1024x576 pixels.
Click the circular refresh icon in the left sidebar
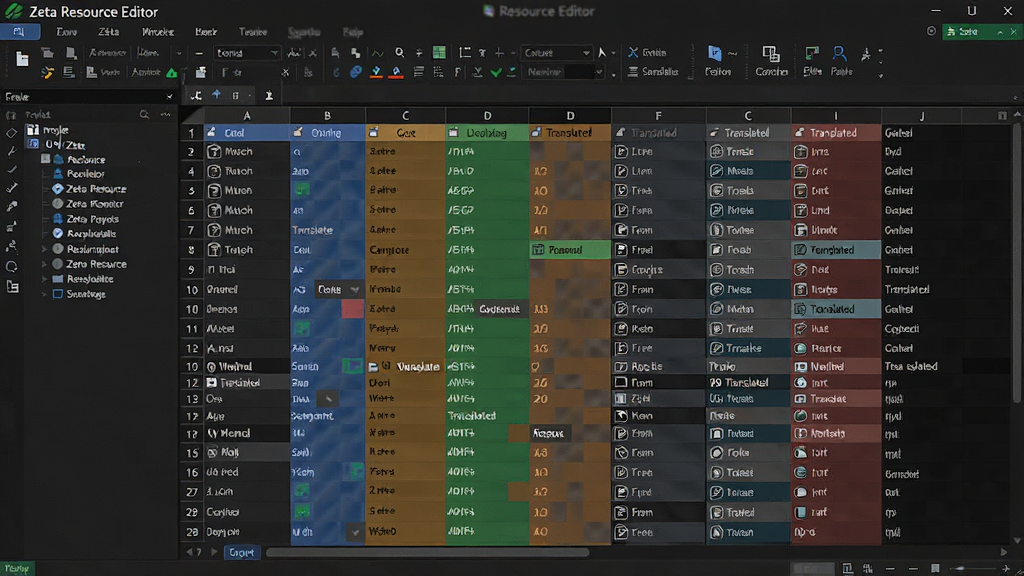12,266
